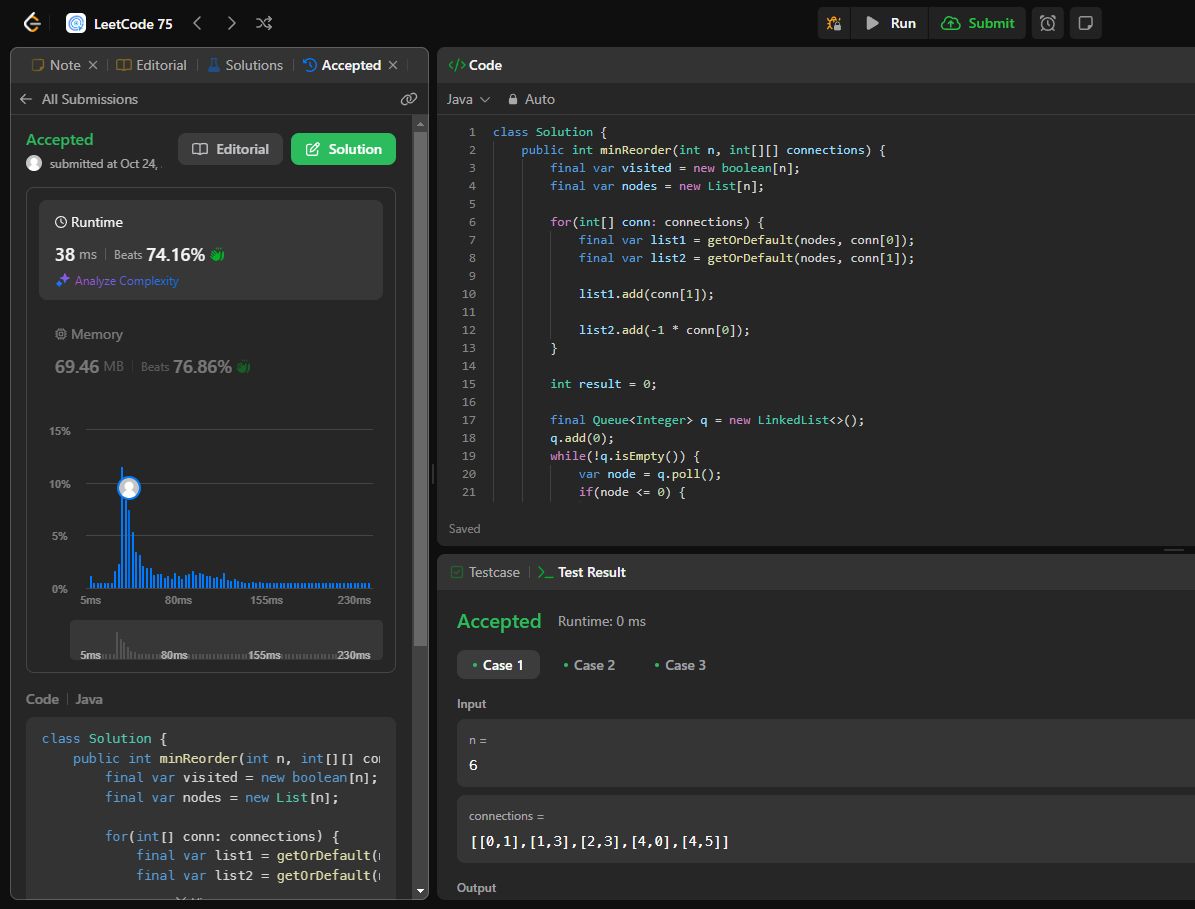Click the Editorial button
This screenshot has width=1195, height=909.
pyautogui.click(x=230, y=149)
